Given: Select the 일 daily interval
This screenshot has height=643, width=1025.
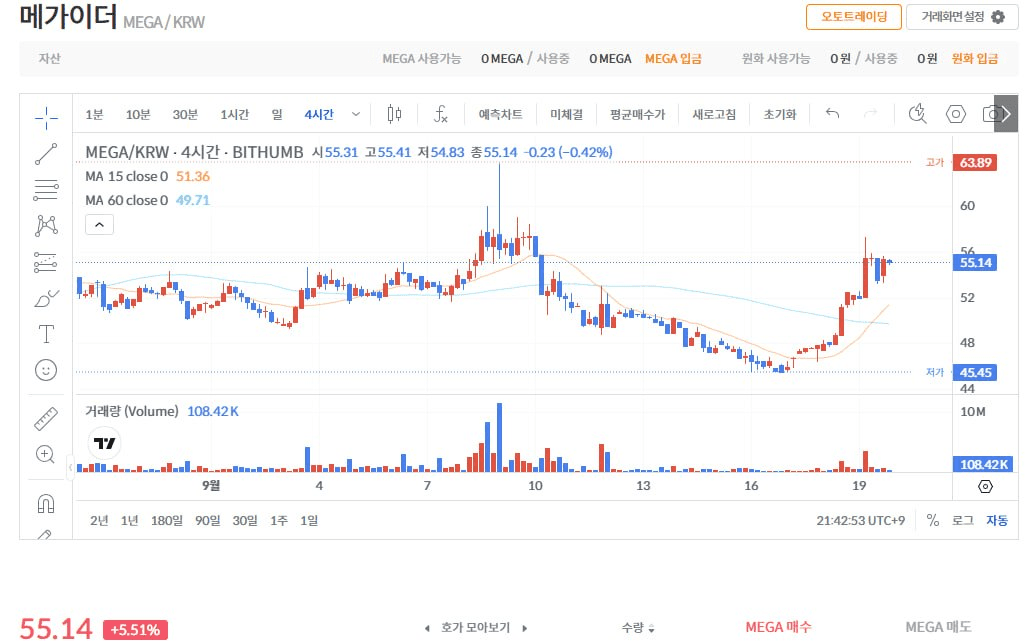Looking at the screenshot, I should (277, 114).
